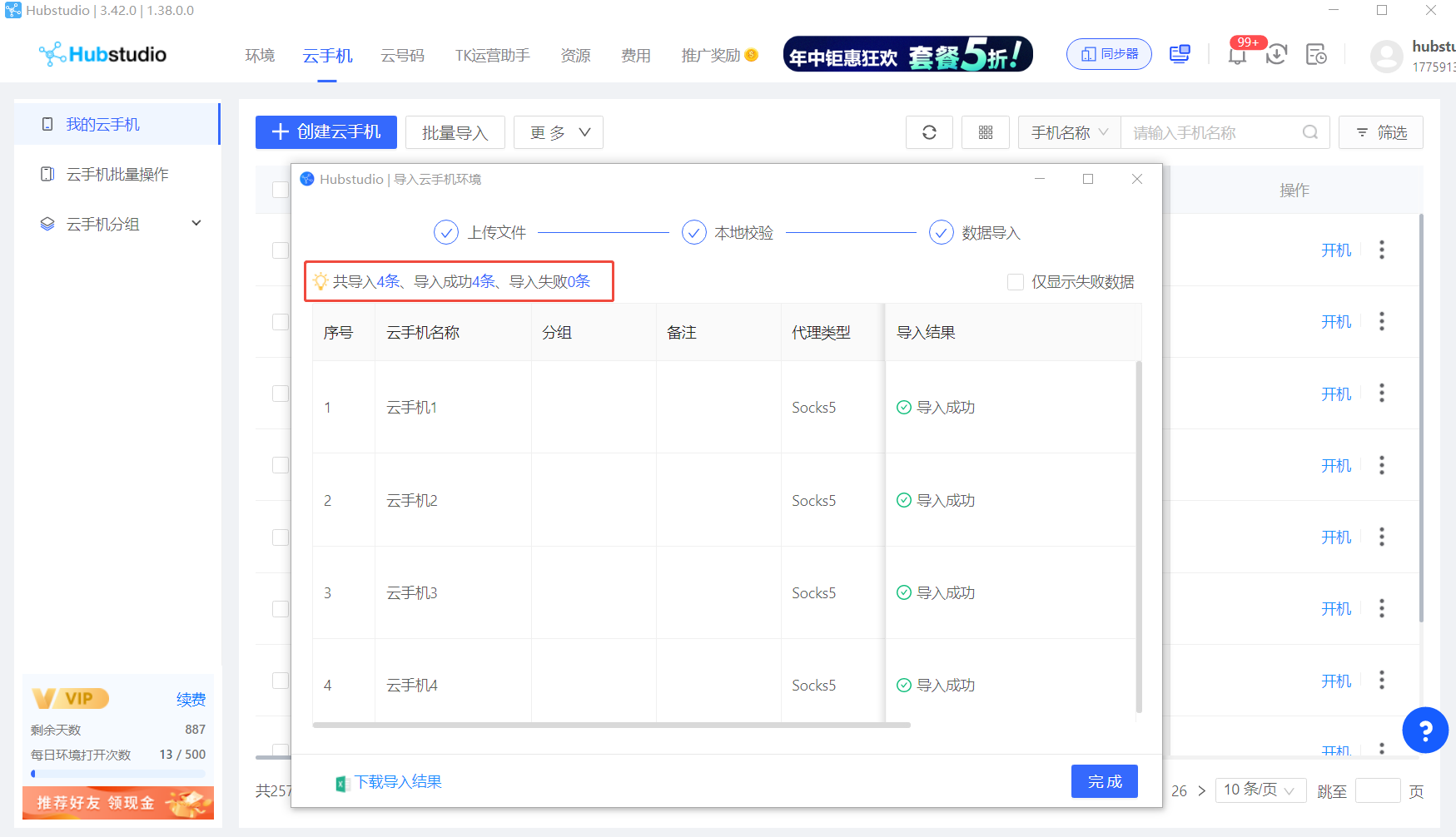The width and height of the screenshot is (1456, 837).
Task: Open the download updates icon
Action: 1276,55
